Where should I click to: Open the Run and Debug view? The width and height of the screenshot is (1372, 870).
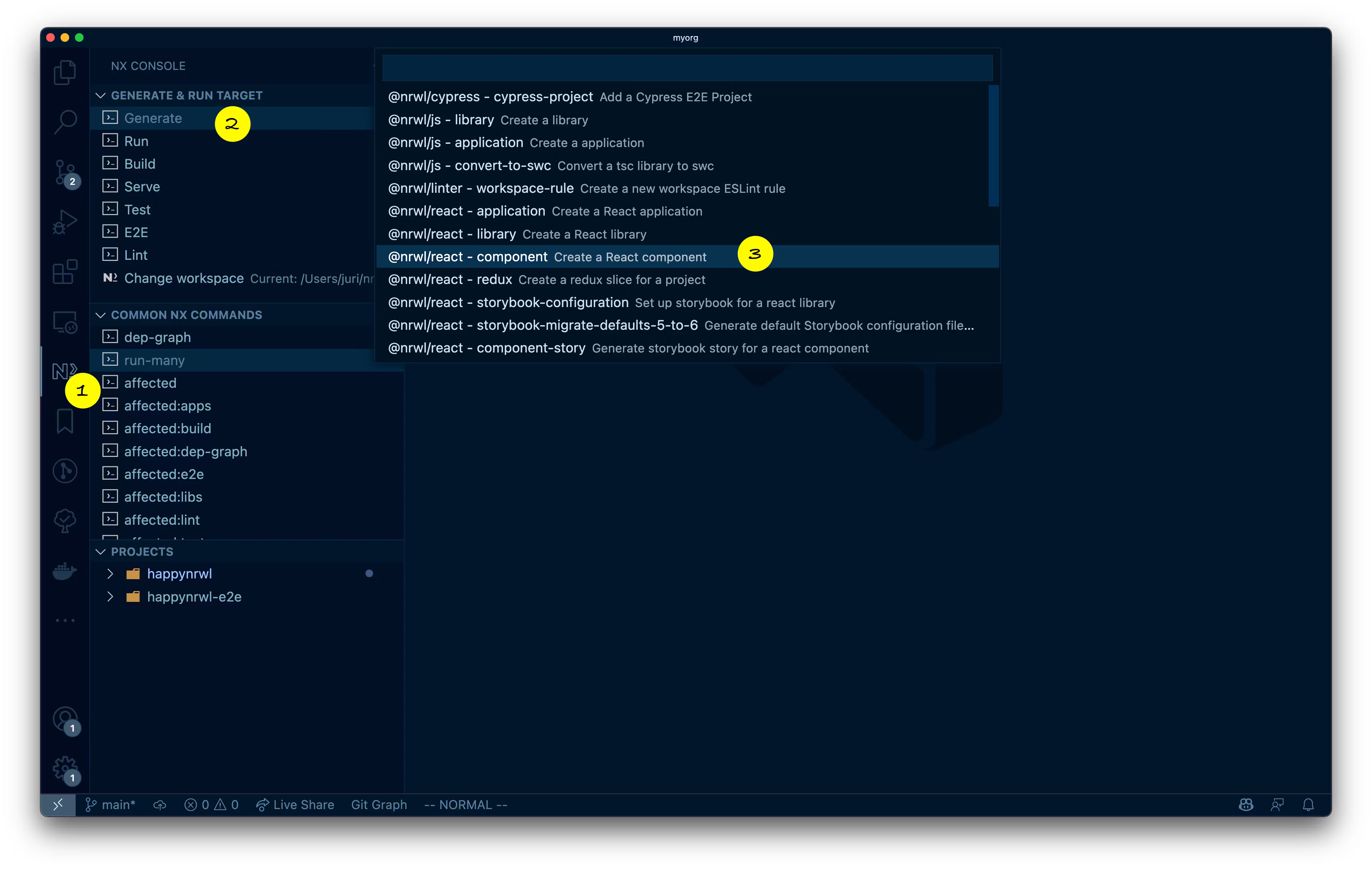pos(64,222)
